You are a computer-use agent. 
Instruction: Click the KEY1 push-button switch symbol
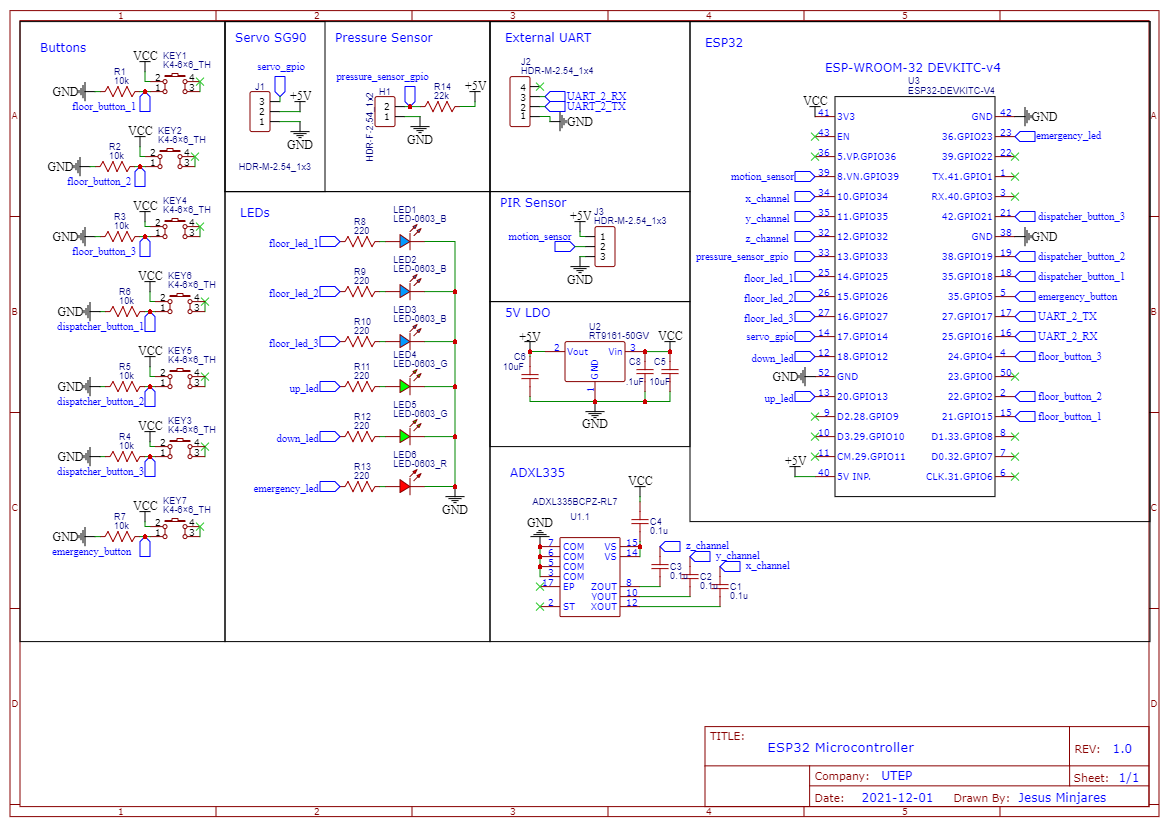[177, 82]
